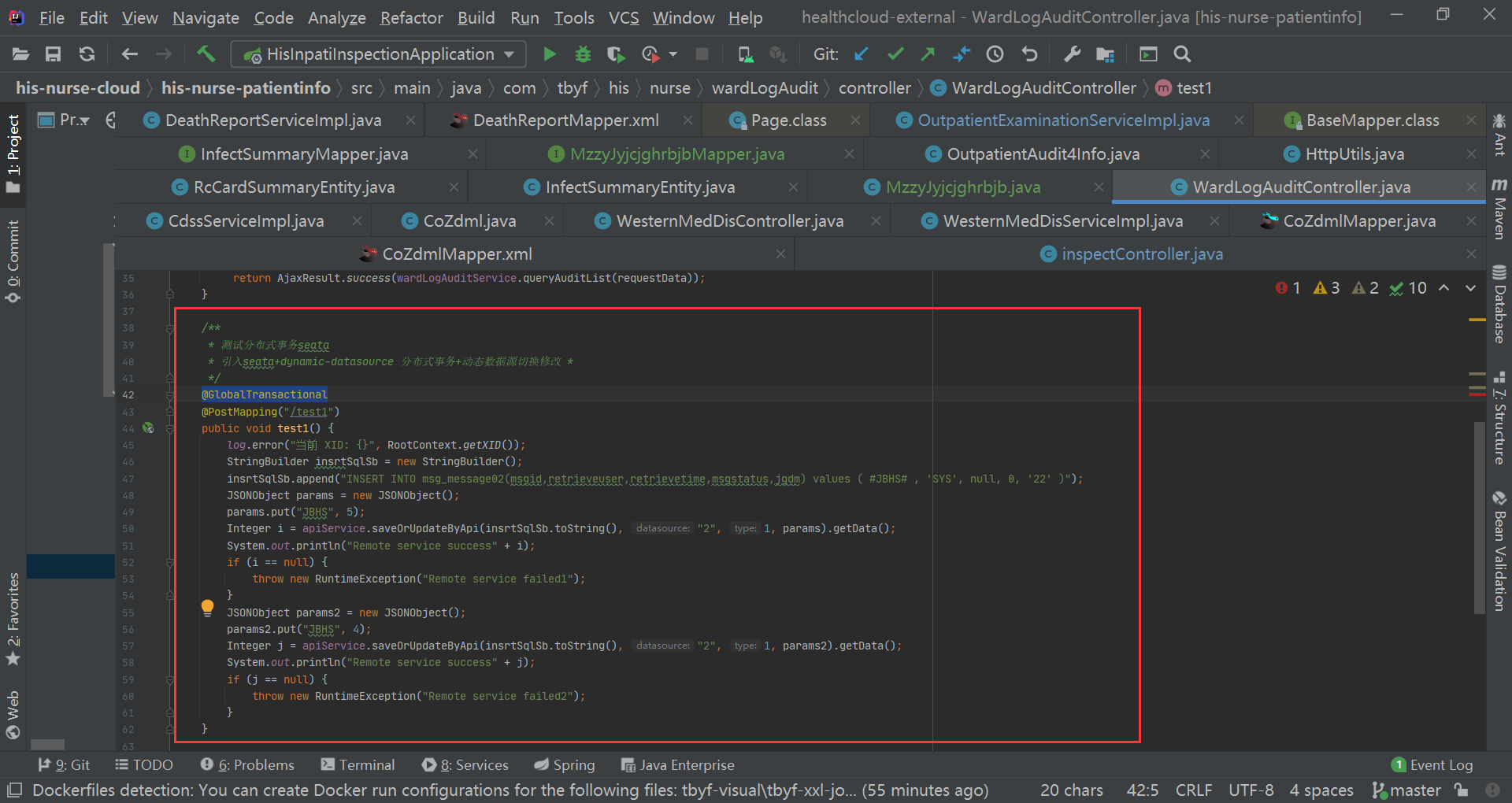This screenshot has height=803, width=1512.
Task: Open the Event Log
Action: 1441,764
